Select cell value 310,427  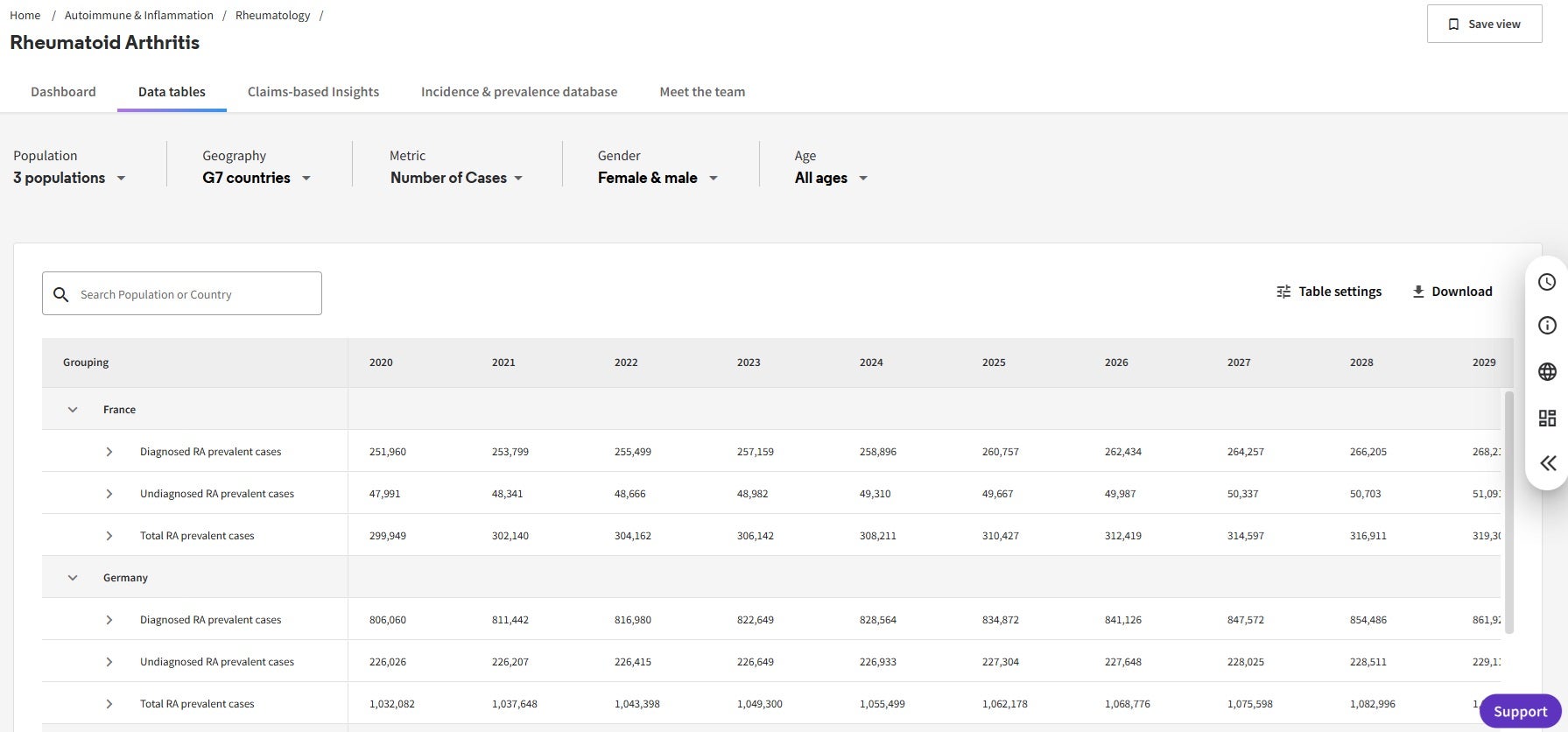[1001, 536]
